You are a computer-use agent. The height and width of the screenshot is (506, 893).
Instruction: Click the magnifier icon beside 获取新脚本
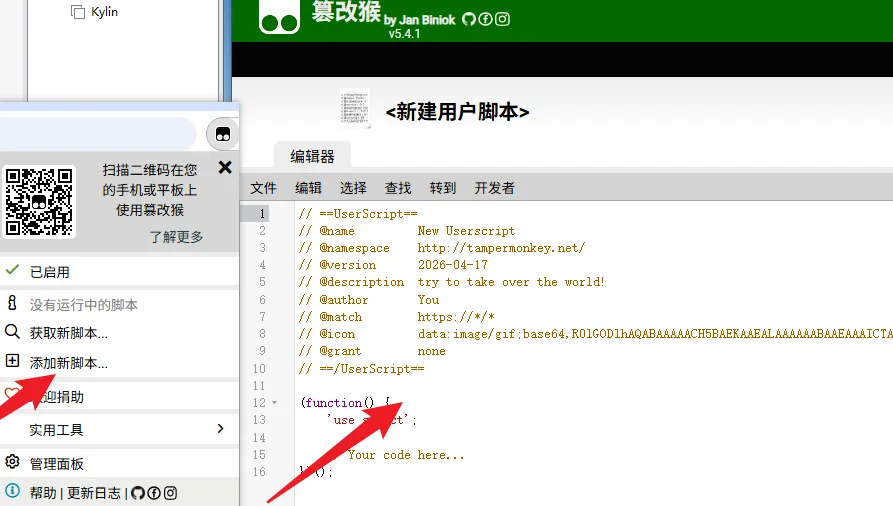13,332
